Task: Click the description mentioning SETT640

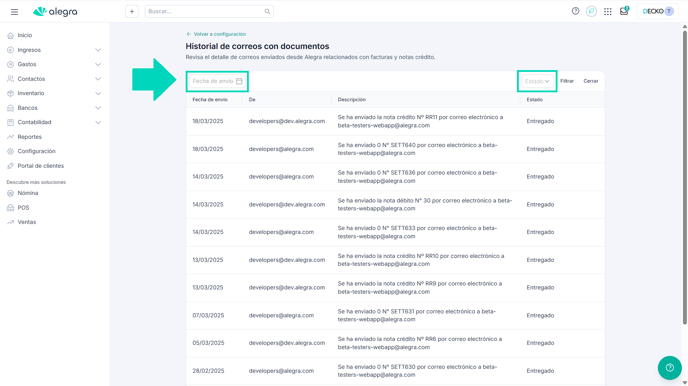Action: pos(417,149)
